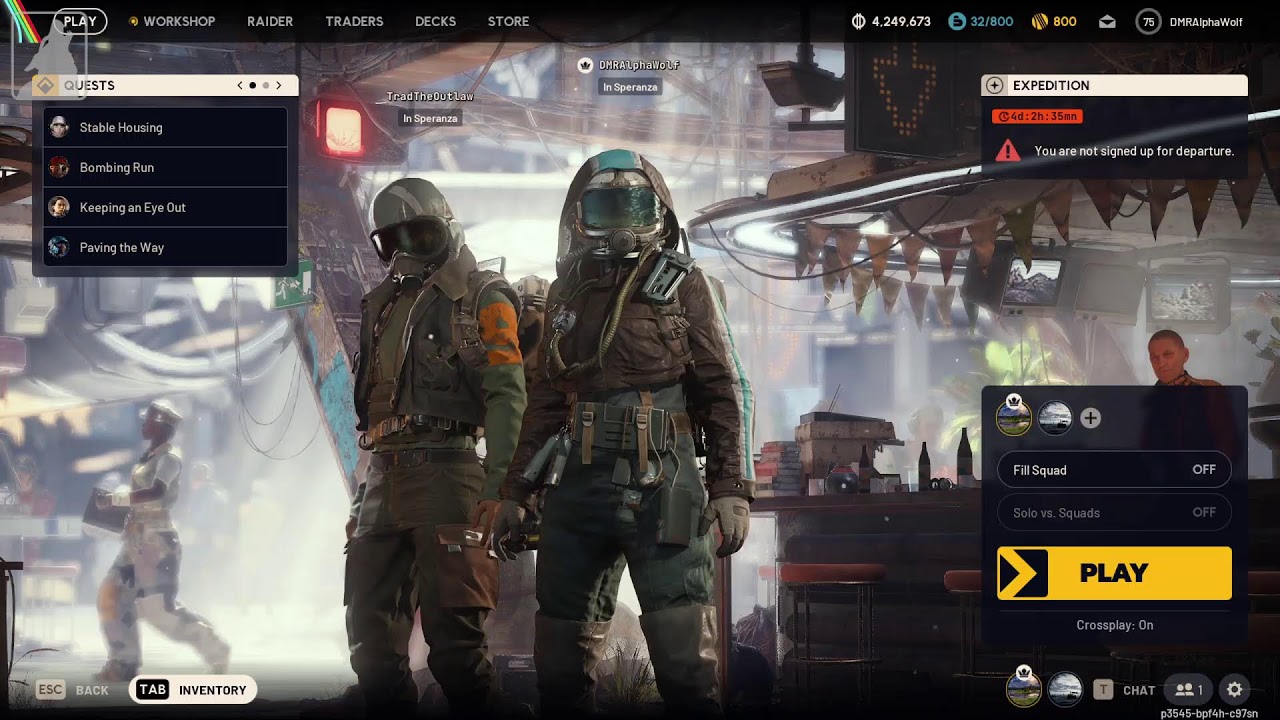
Task: Click the crown icon beside the DMRAlphaWolf nameplate
Action: click(x=586, y=65)
